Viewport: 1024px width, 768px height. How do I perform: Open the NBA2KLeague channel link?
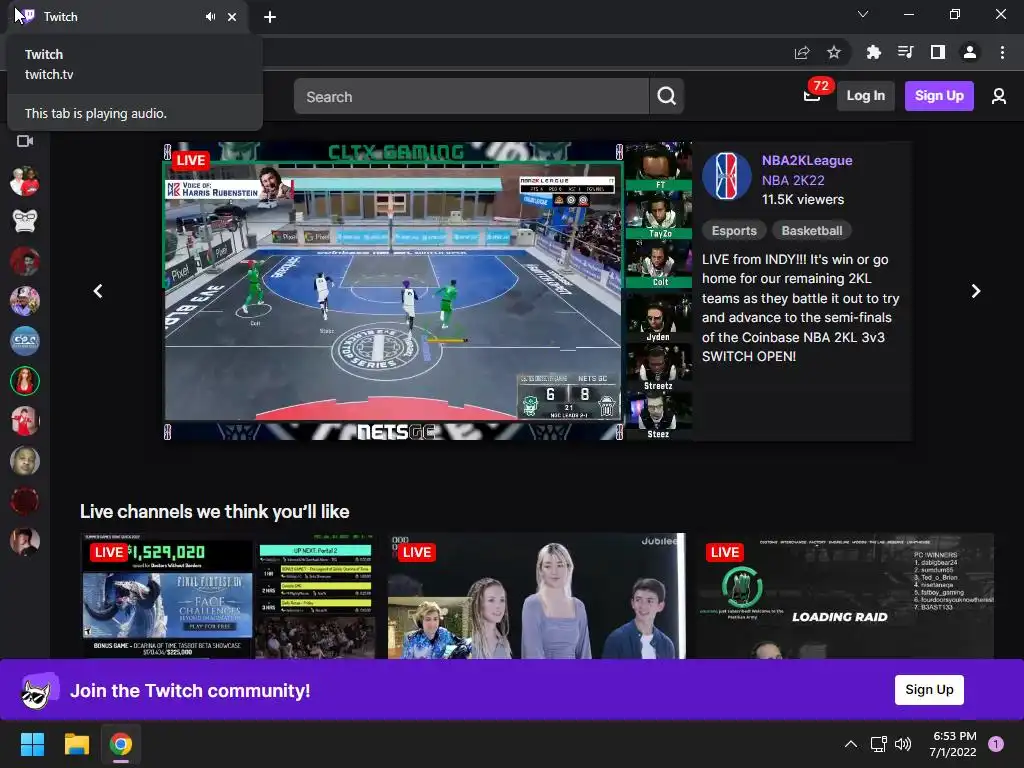[807, 161]
